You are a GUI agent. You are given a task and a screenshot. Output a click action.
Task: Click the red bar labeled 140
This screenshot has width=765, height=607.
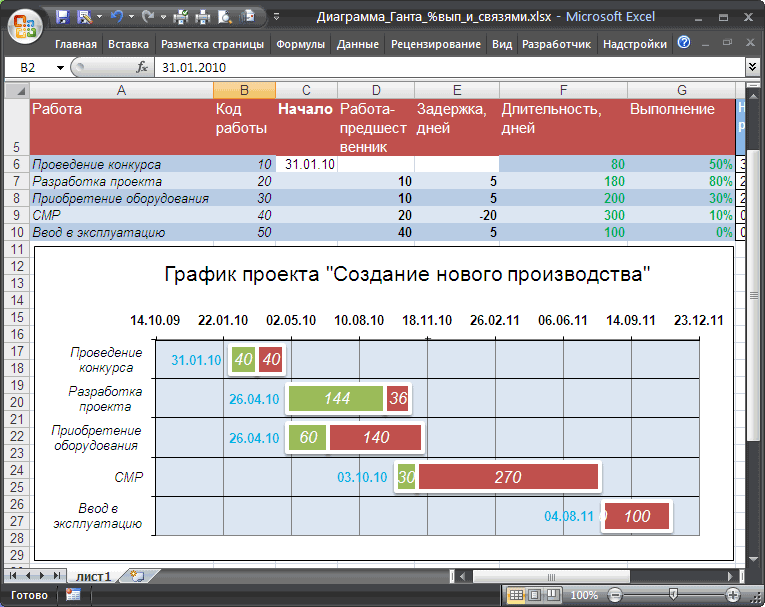375,437
